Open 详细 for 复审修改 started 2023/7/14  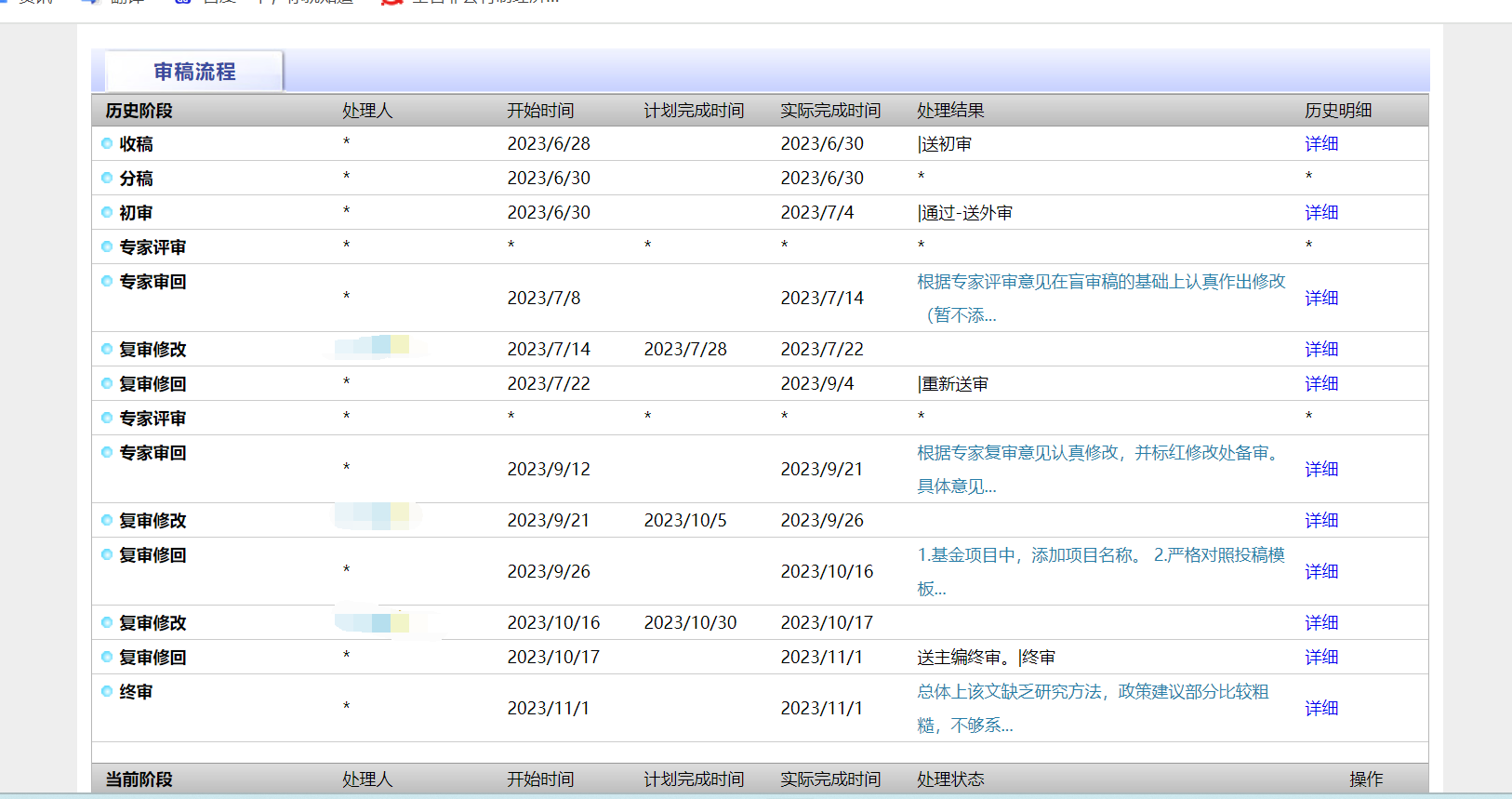pos(1320,349)
